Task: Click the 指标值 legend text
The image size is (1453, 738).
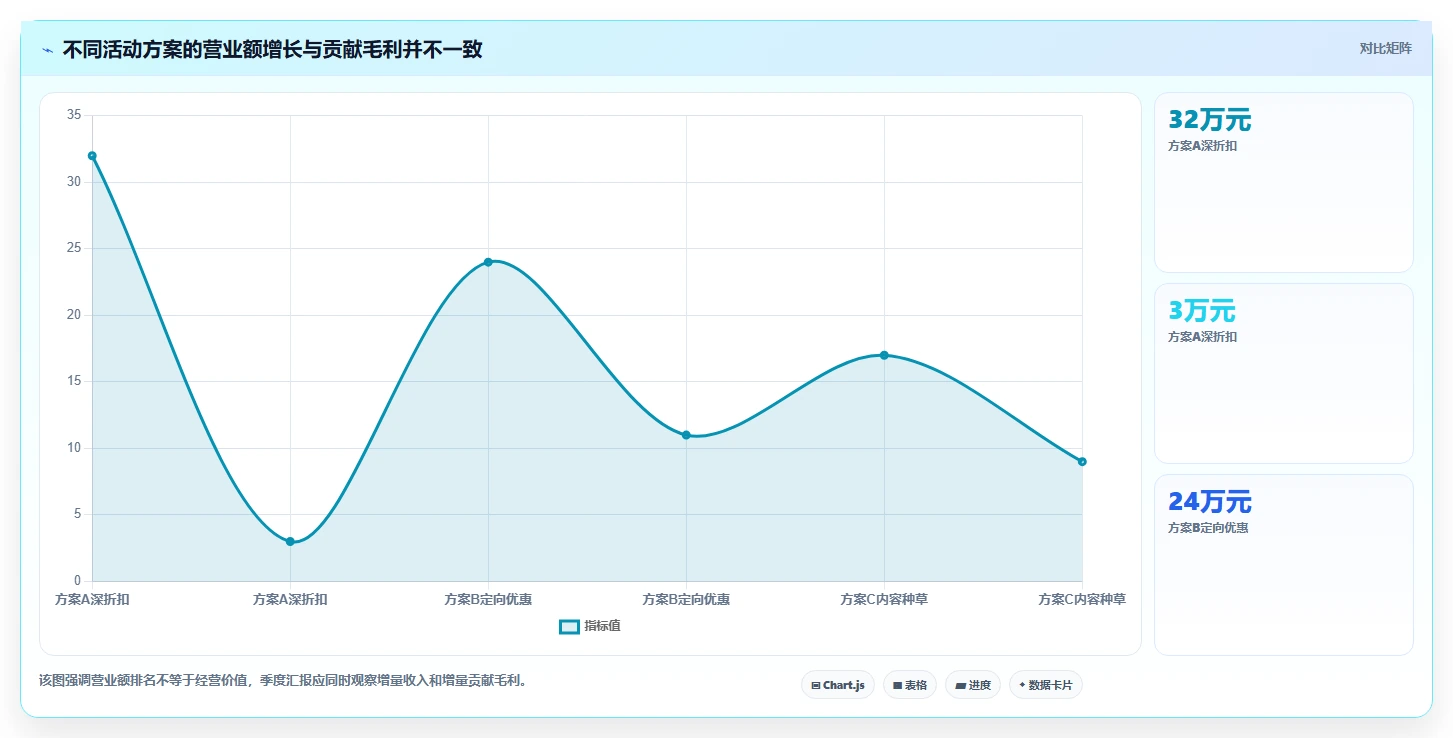Action: (603, 626)
